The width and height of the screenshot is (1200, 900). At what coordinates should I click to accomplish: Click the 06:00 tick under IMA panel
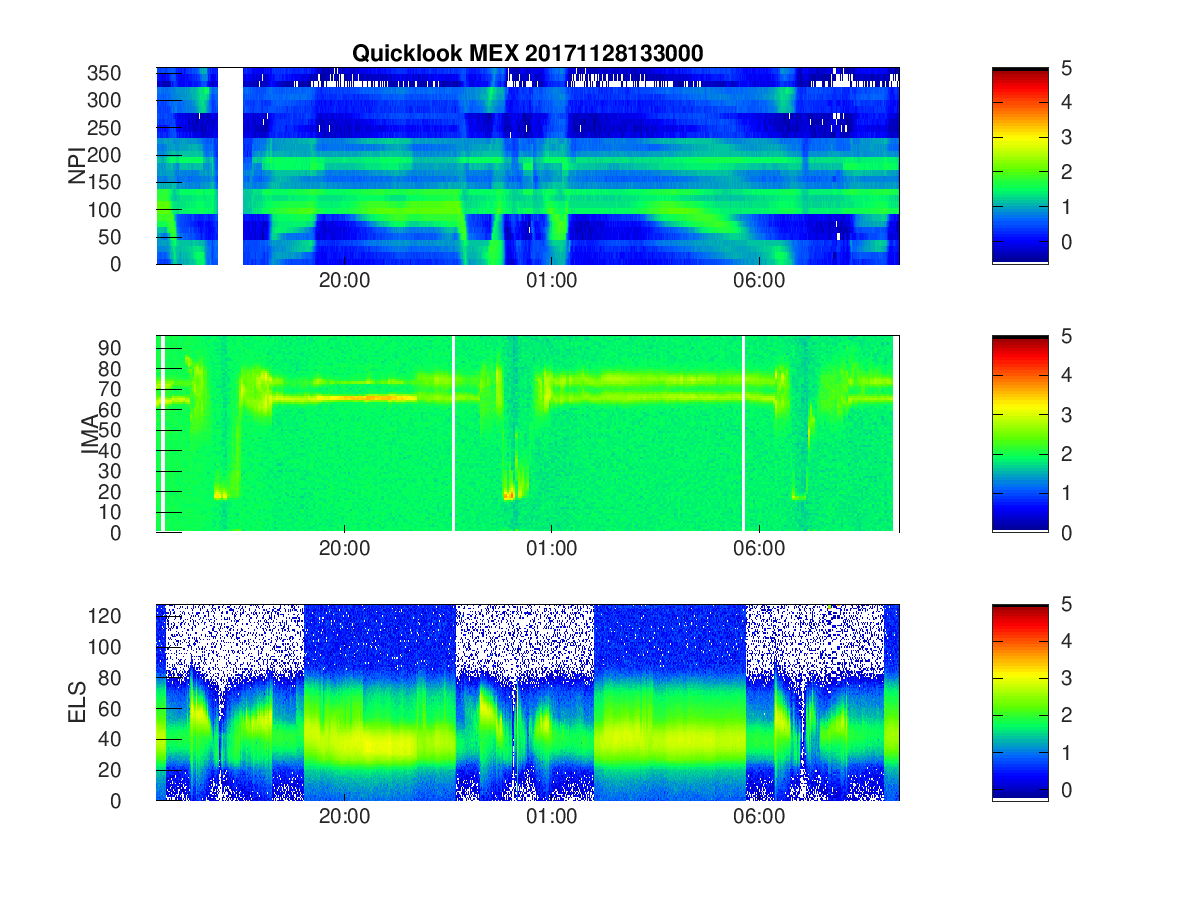click(x=759, y=549)
